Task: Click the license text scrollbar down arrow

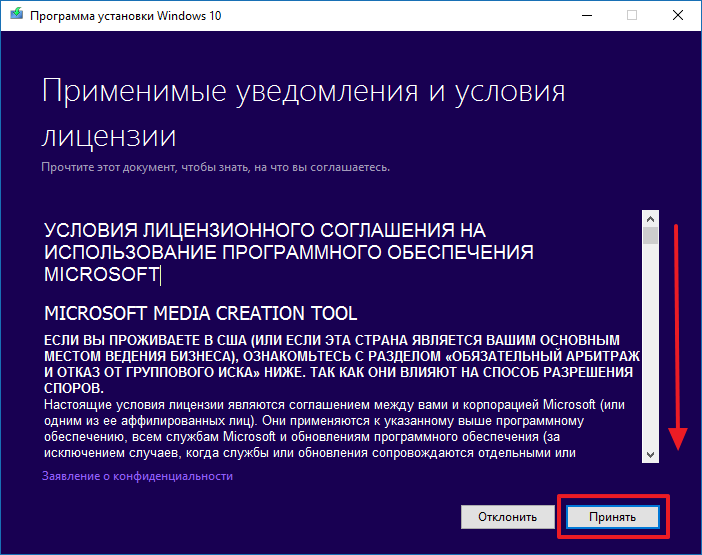Action: (x=650, y=455)
